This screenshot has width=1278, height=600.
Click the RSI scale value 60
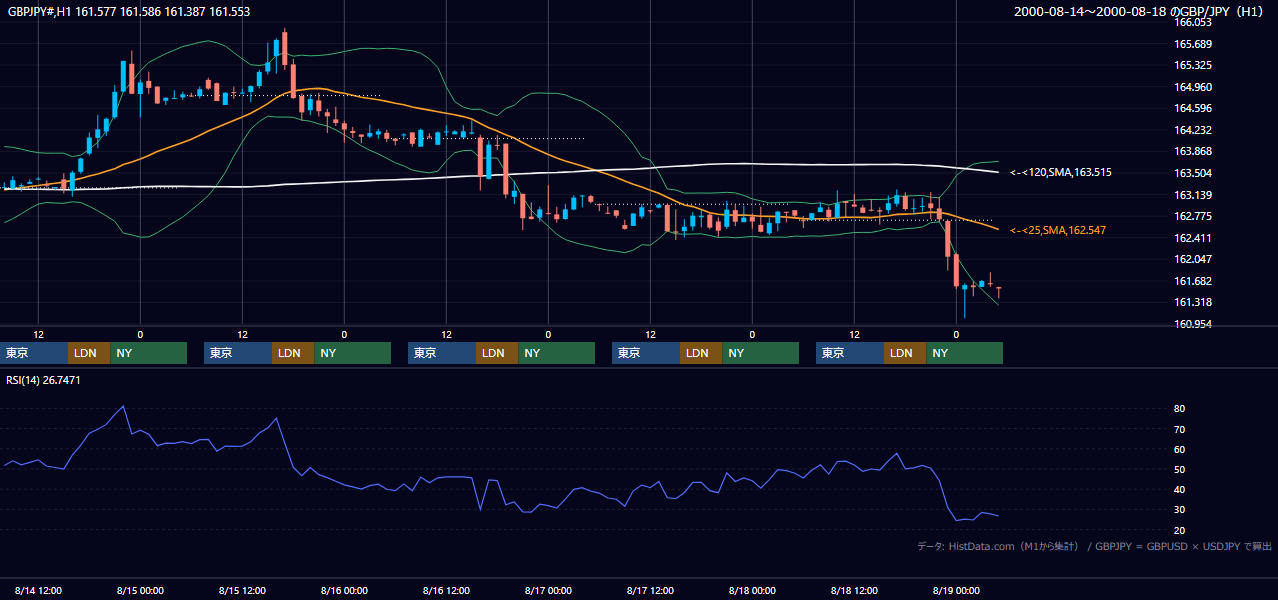(x=1180, y=449)
